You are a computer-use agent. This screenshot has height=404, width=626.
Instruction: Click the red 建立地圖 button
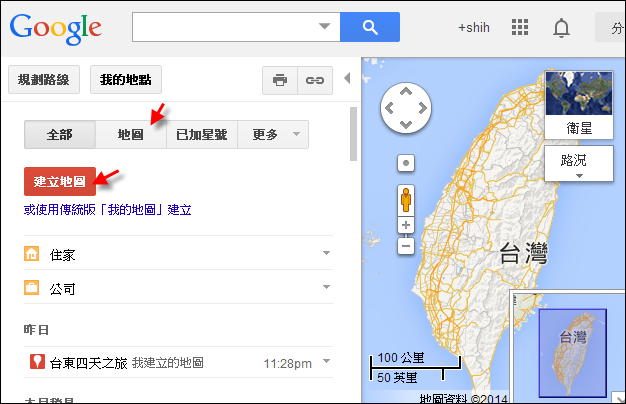coord(60,182)
